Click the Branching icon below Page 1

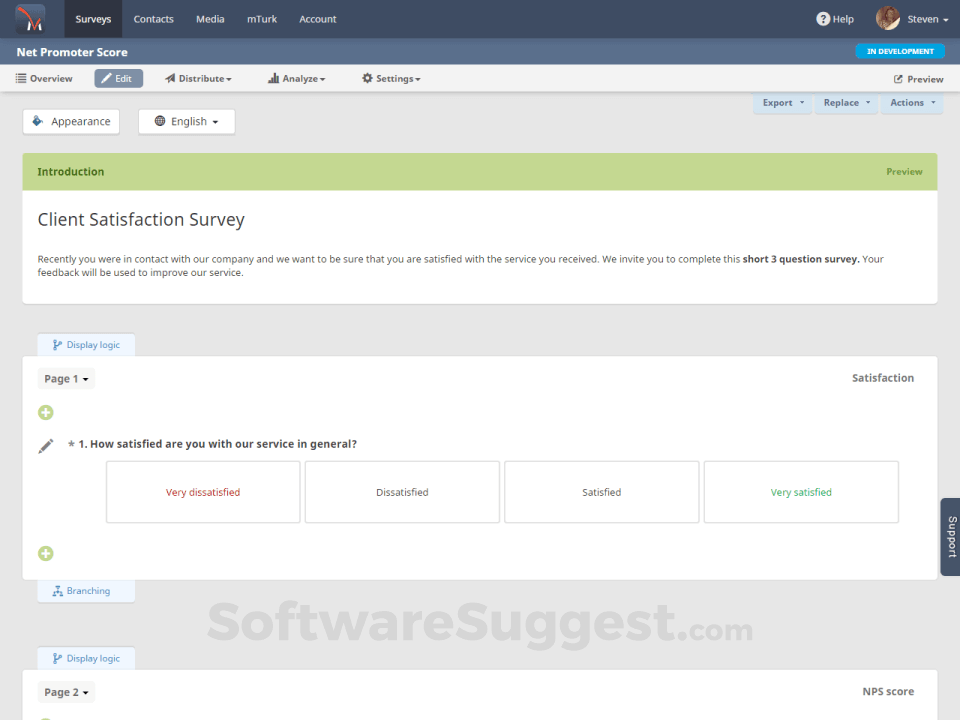click(x=85, y=590)
